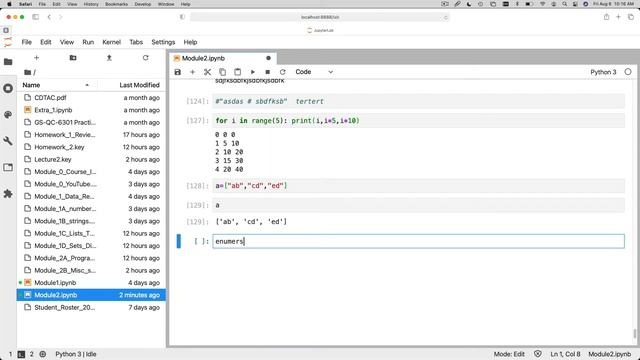This screenshot has height=360, width=640.
Task: Select the Student_Roster_20... file
Action: pos(91,307)
